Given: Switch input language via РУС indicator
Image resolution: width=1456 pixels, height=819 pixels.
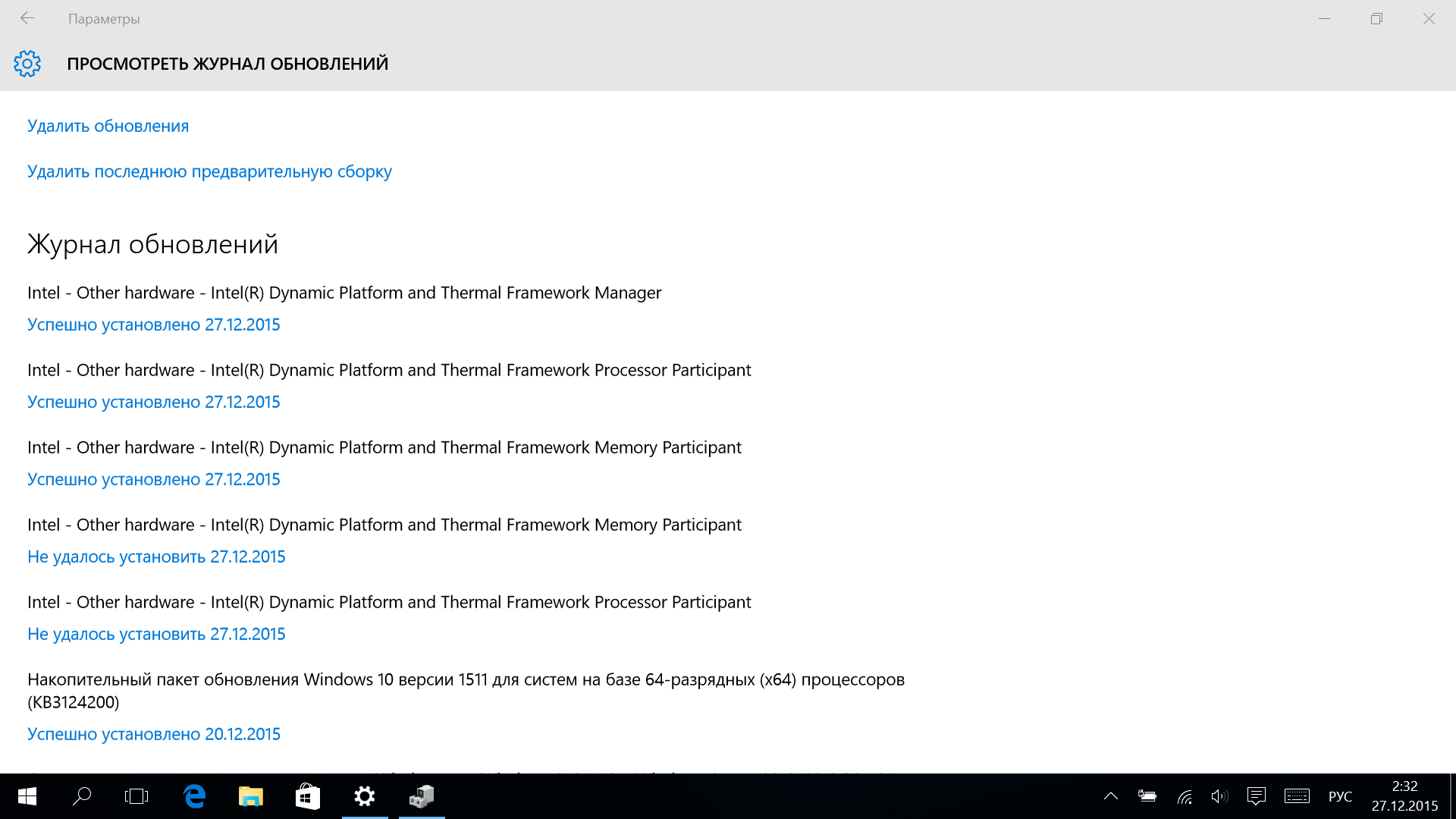Looking at the screenshot, I should (1340, 797).
